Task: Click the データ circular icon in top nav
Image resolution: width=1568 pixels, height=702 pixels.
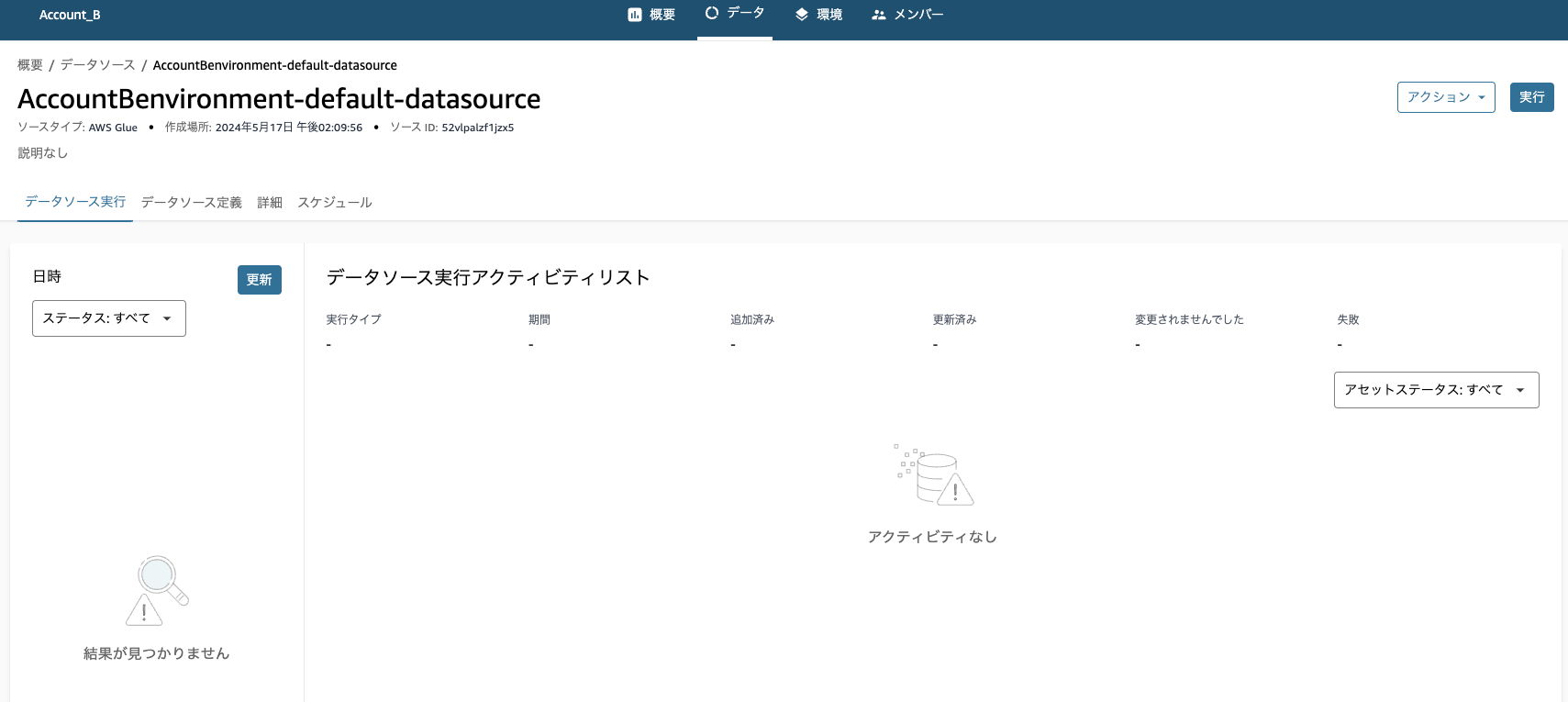Action: pos(711,13)
